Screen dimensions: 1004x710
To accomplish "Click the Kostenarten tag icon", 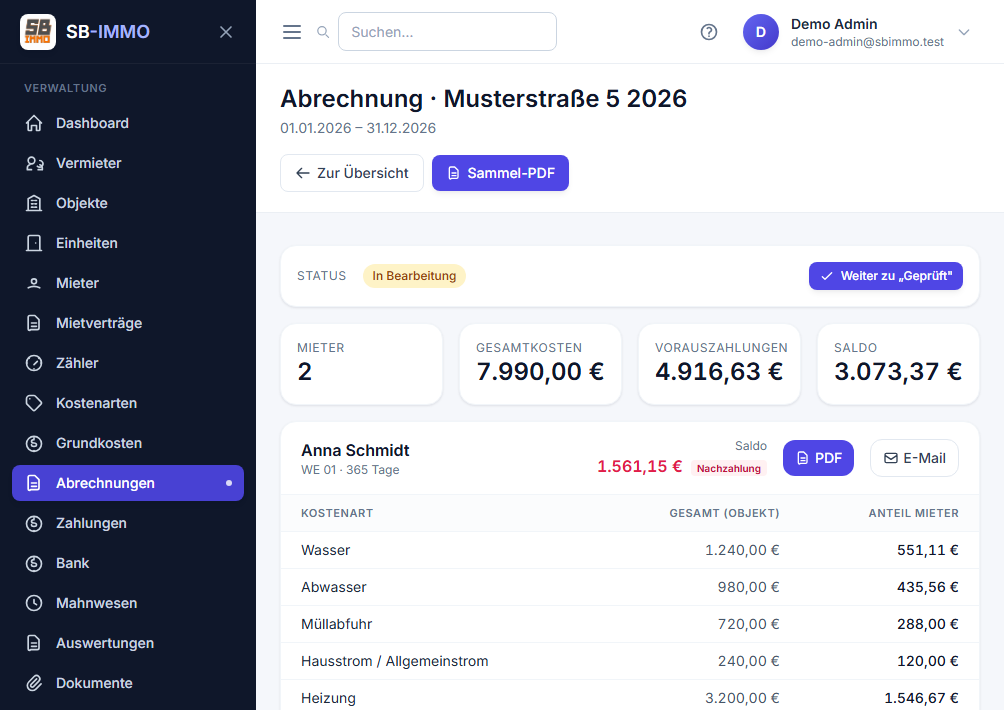I will [x=34, y=403].
